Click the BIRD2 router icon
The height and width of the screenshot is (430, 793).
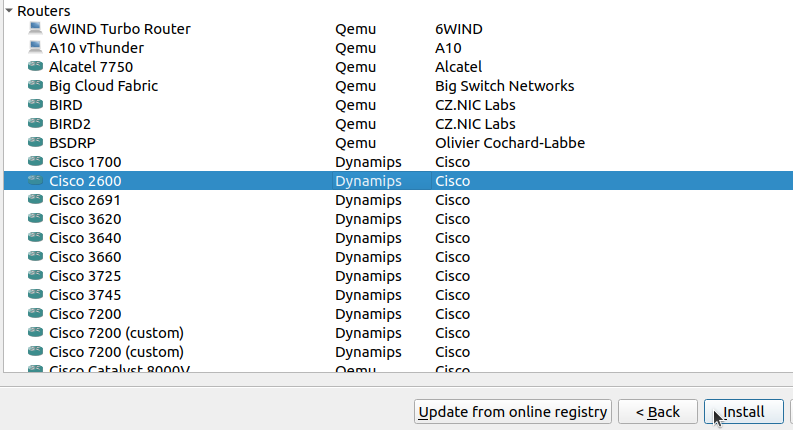point(35,123)
